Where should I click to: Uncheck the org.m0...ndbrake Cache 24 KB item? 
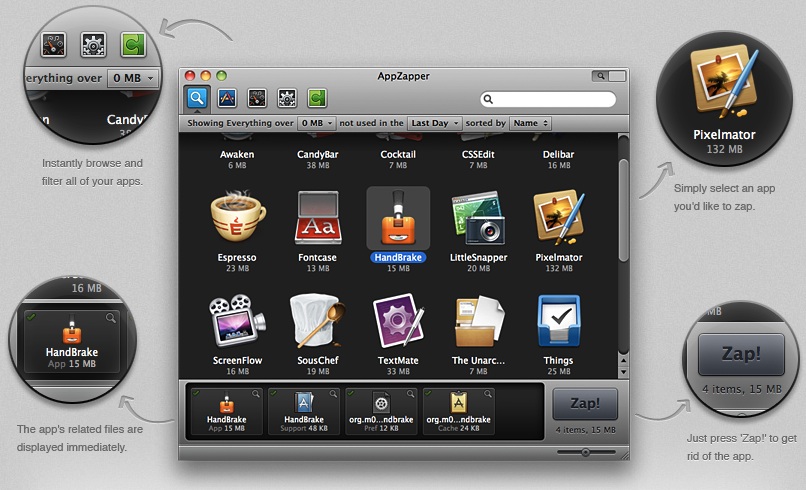pyautogui.click(x=428, y=393)
